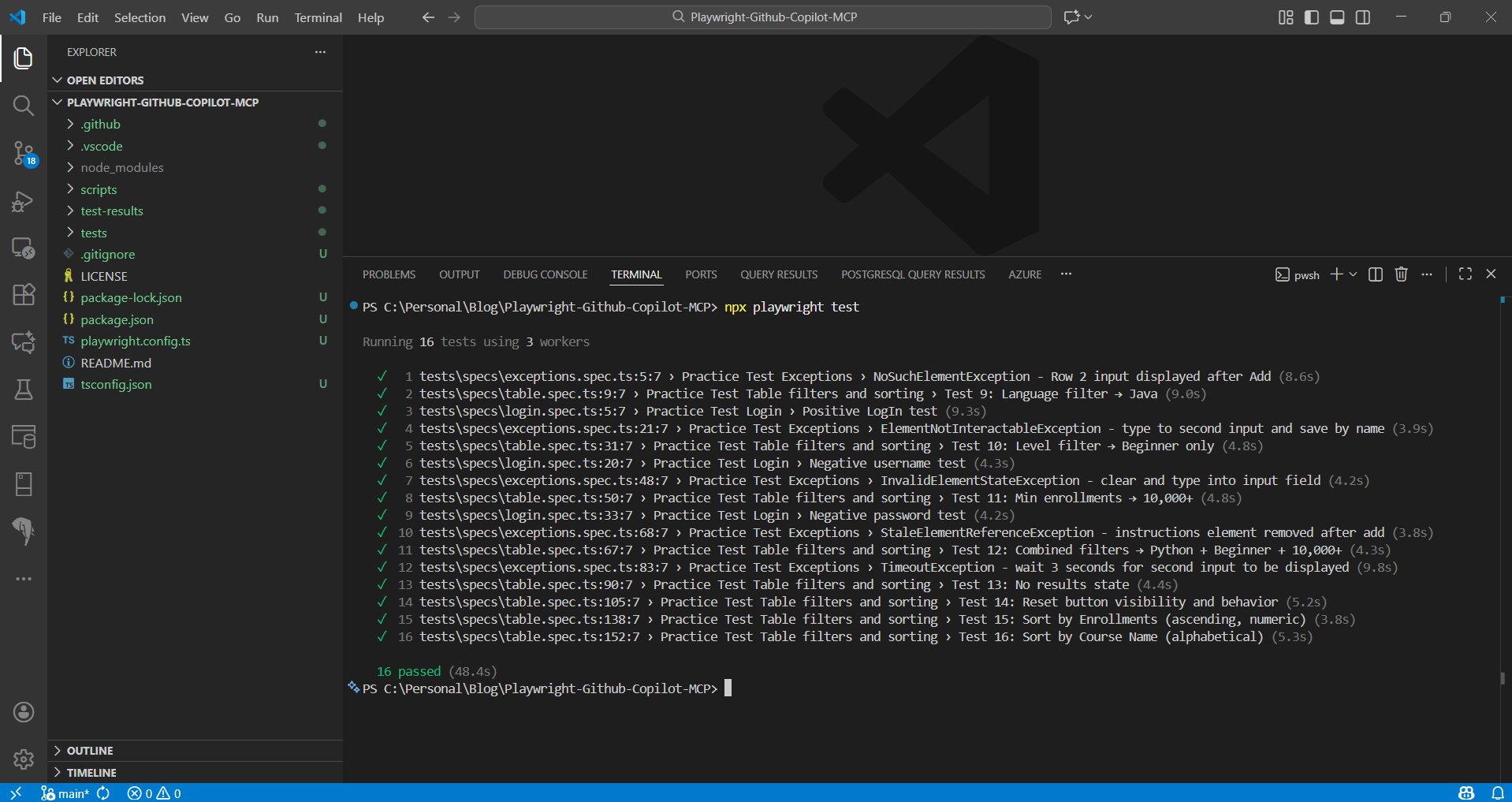Image resolution: width=1512 pixels, height=802 pixels.
Task: Open Run and Debug view
Action: pos(24,202)
